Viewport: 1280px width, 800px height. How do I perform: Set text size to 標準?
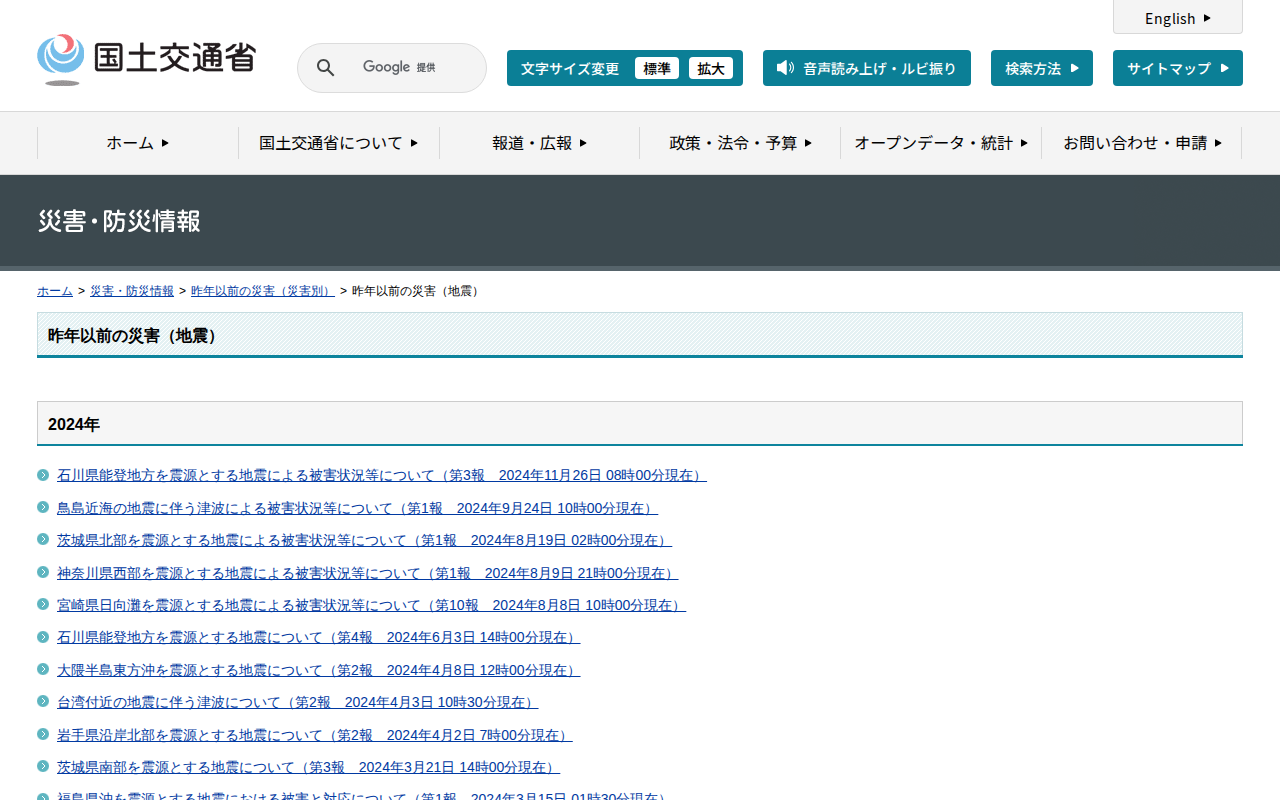[x=656, y=68]
